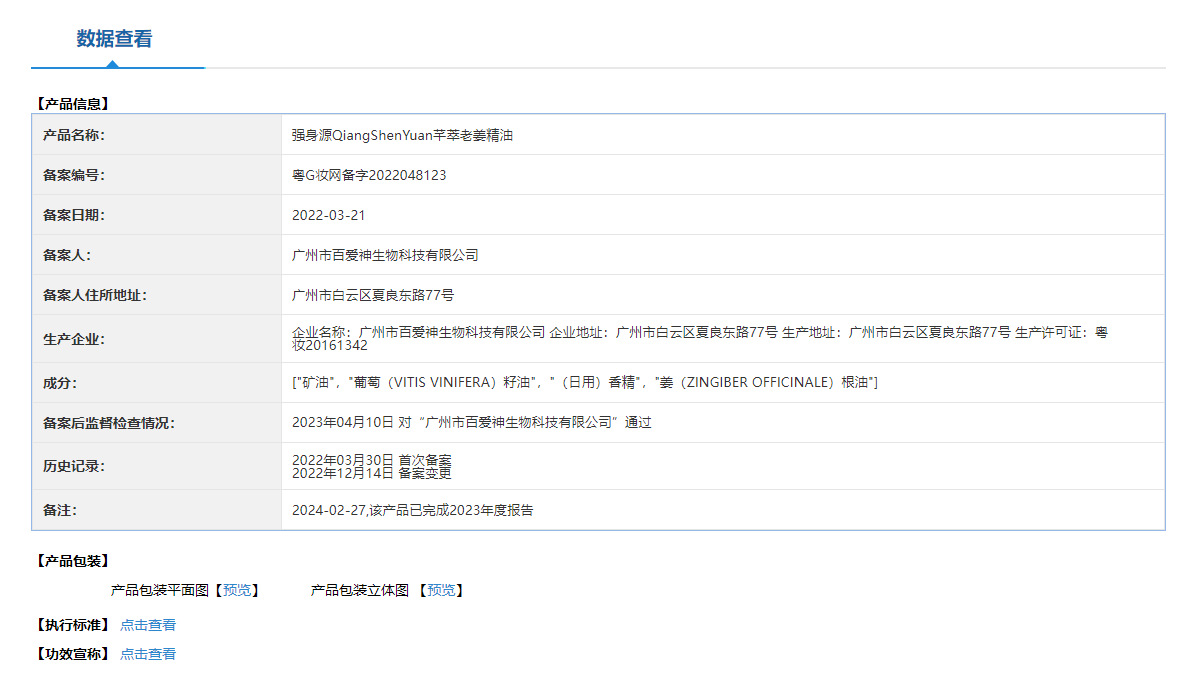1193x690 pixels.
Task: Select 备案人 value 广州市百爱神生物科技有限公司
Action: [385, 256]
